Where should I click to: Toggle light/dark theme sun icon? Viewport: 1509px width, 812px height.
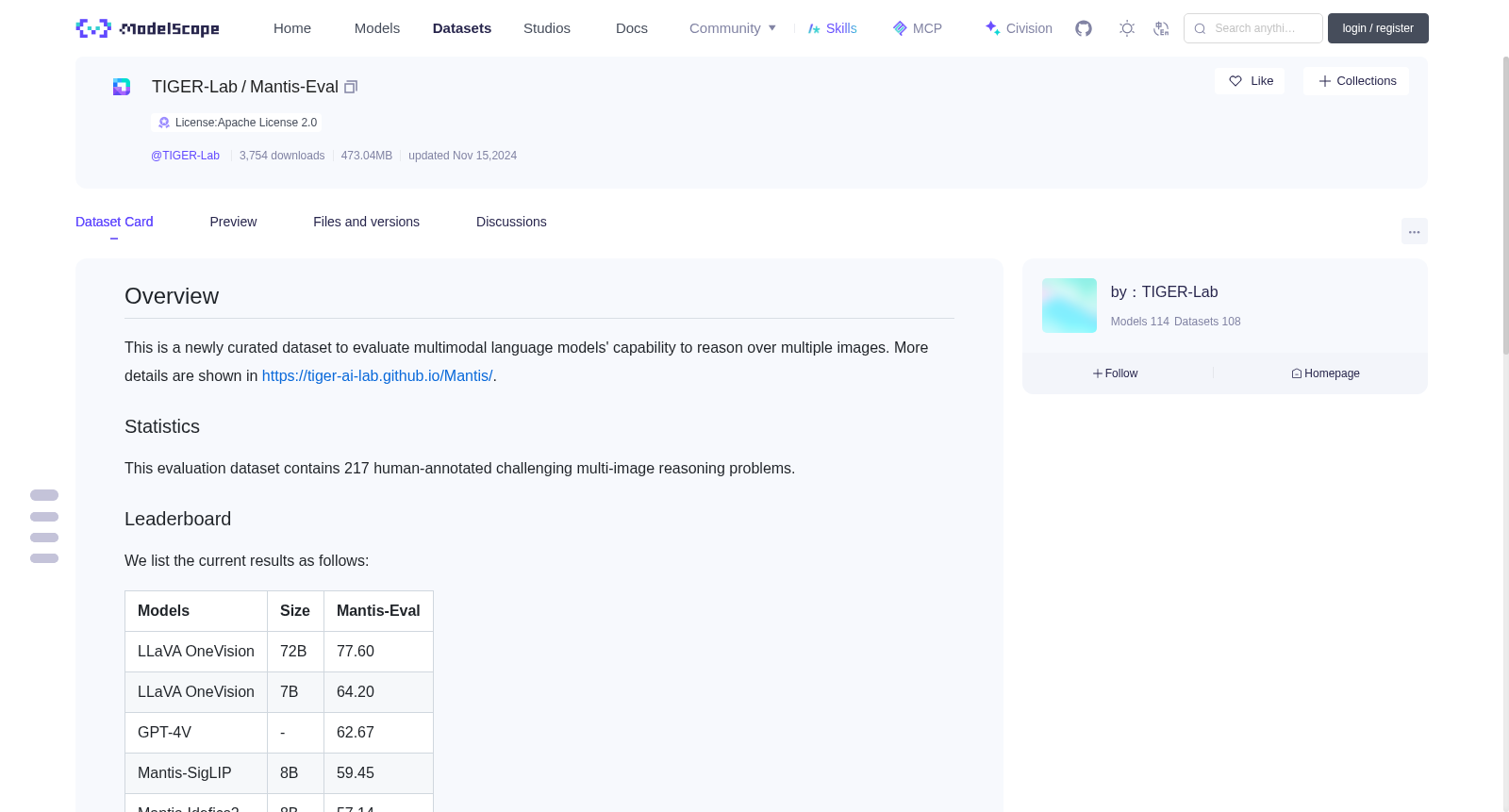[1127, 28]
